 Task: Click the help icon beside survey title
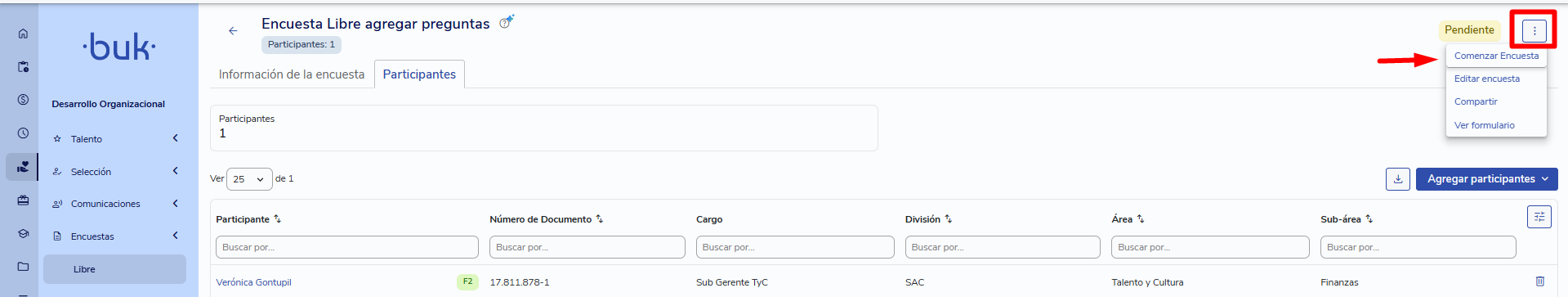coord(506,23)
